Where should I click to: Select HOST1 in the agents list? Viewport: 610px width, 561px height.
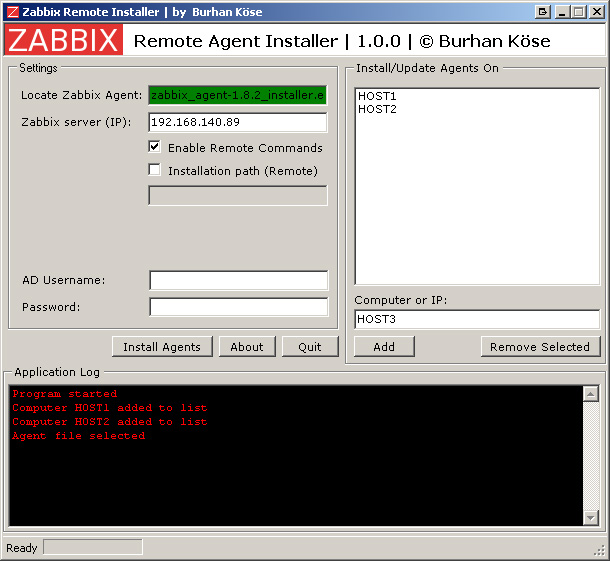point(377,96)
